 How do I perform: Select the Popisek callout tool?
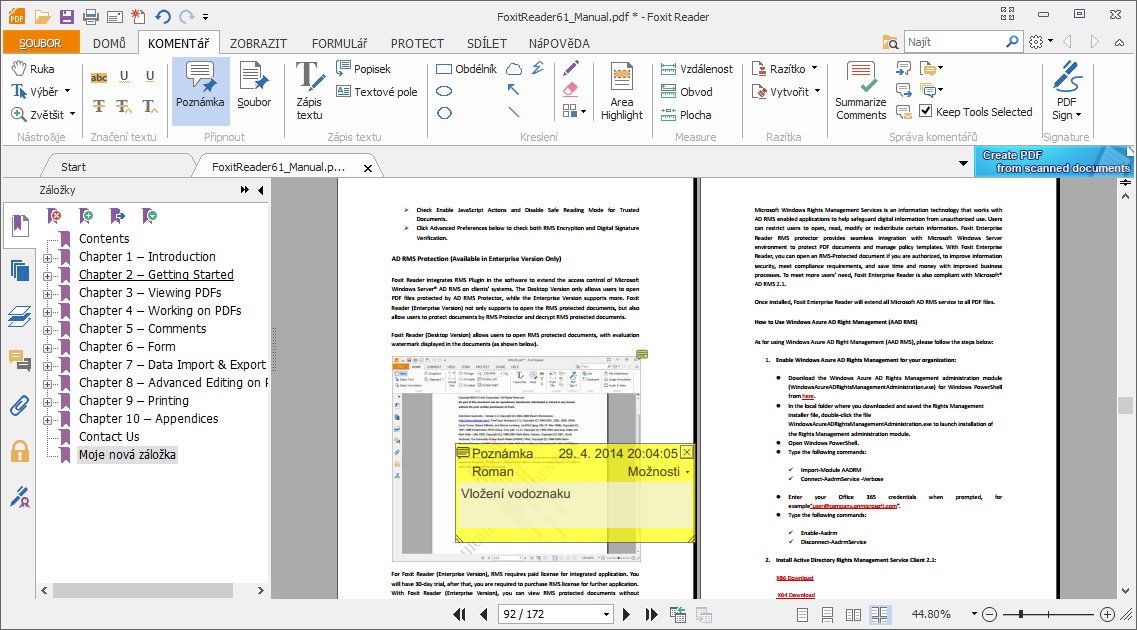click(x=363, y=69)
